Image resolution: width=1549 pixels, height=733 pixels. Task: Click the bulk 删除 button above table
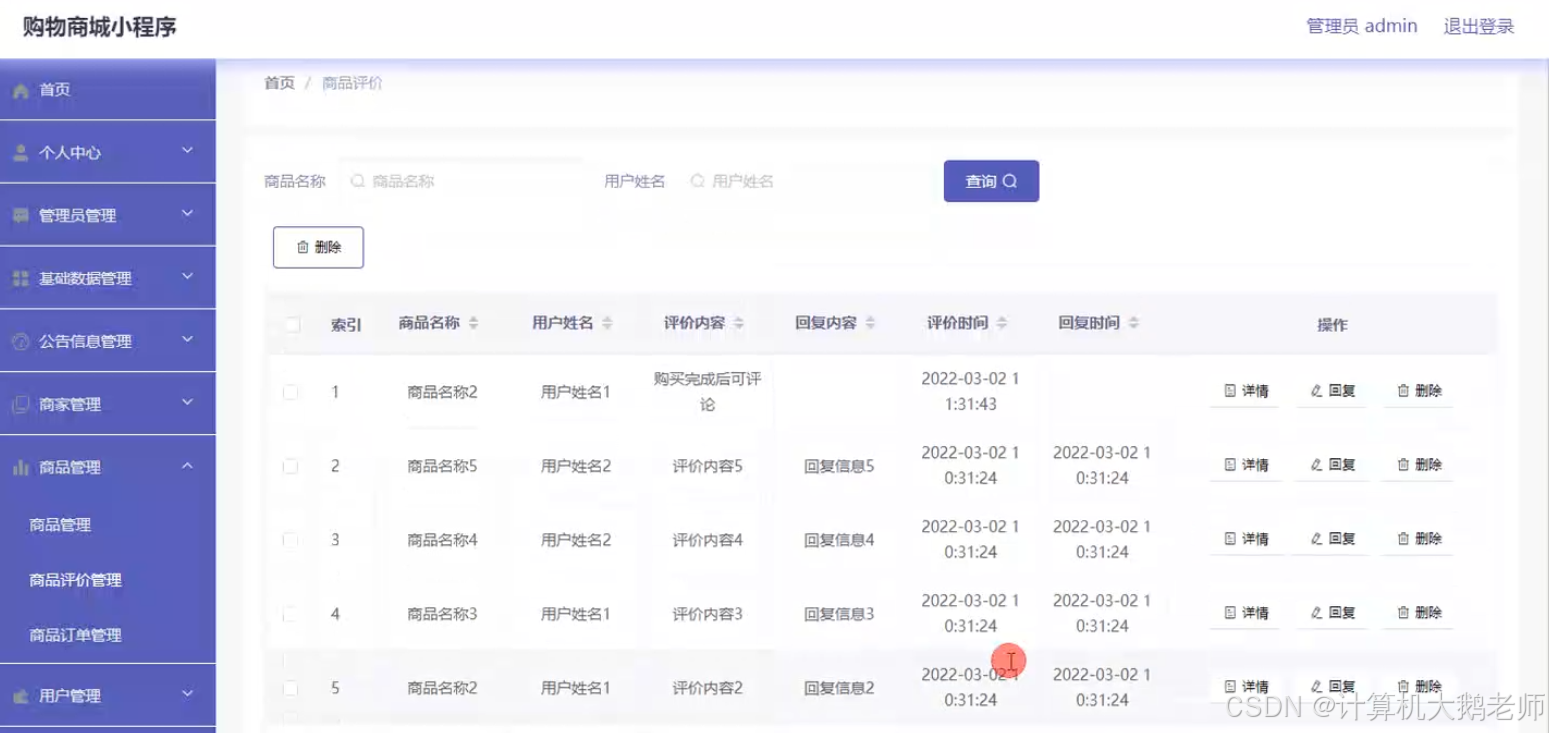coord(318,248)
